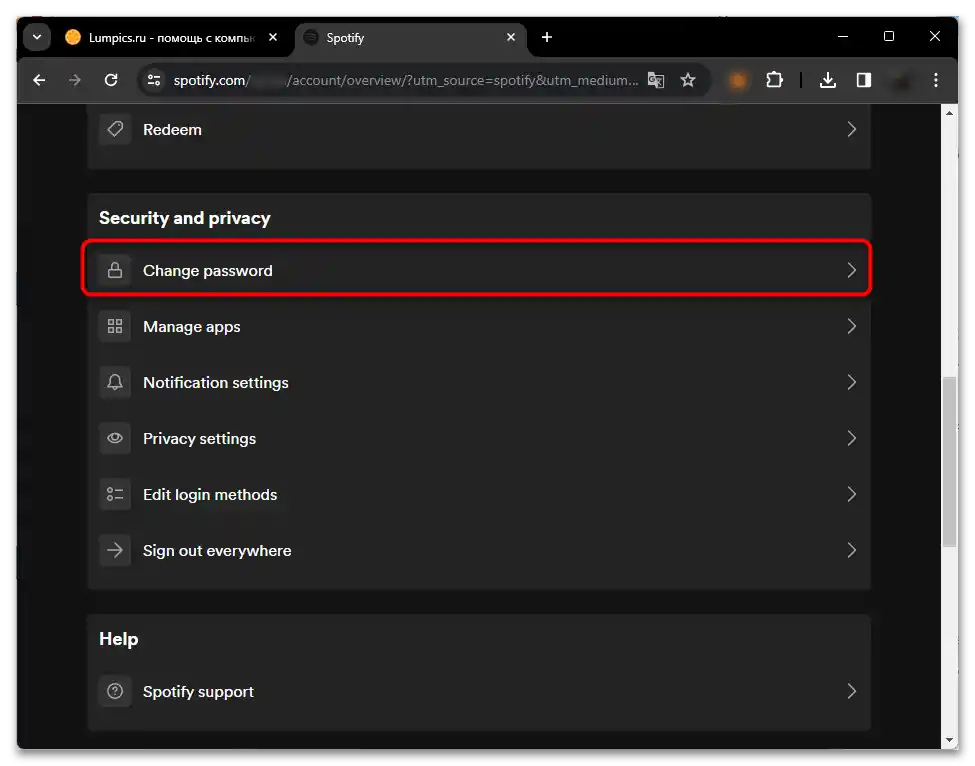
Task: Select the lock icon beside Change password
Action: tap(115, 270)
